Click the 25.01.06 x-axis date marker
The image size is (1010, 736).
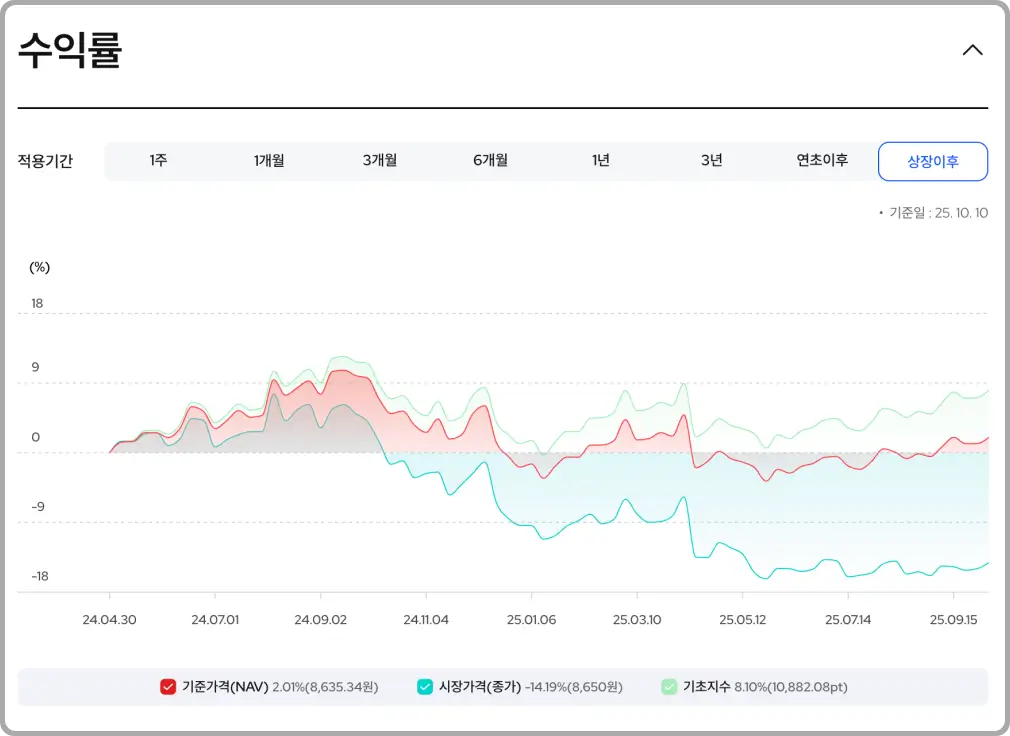coord(531,620)
